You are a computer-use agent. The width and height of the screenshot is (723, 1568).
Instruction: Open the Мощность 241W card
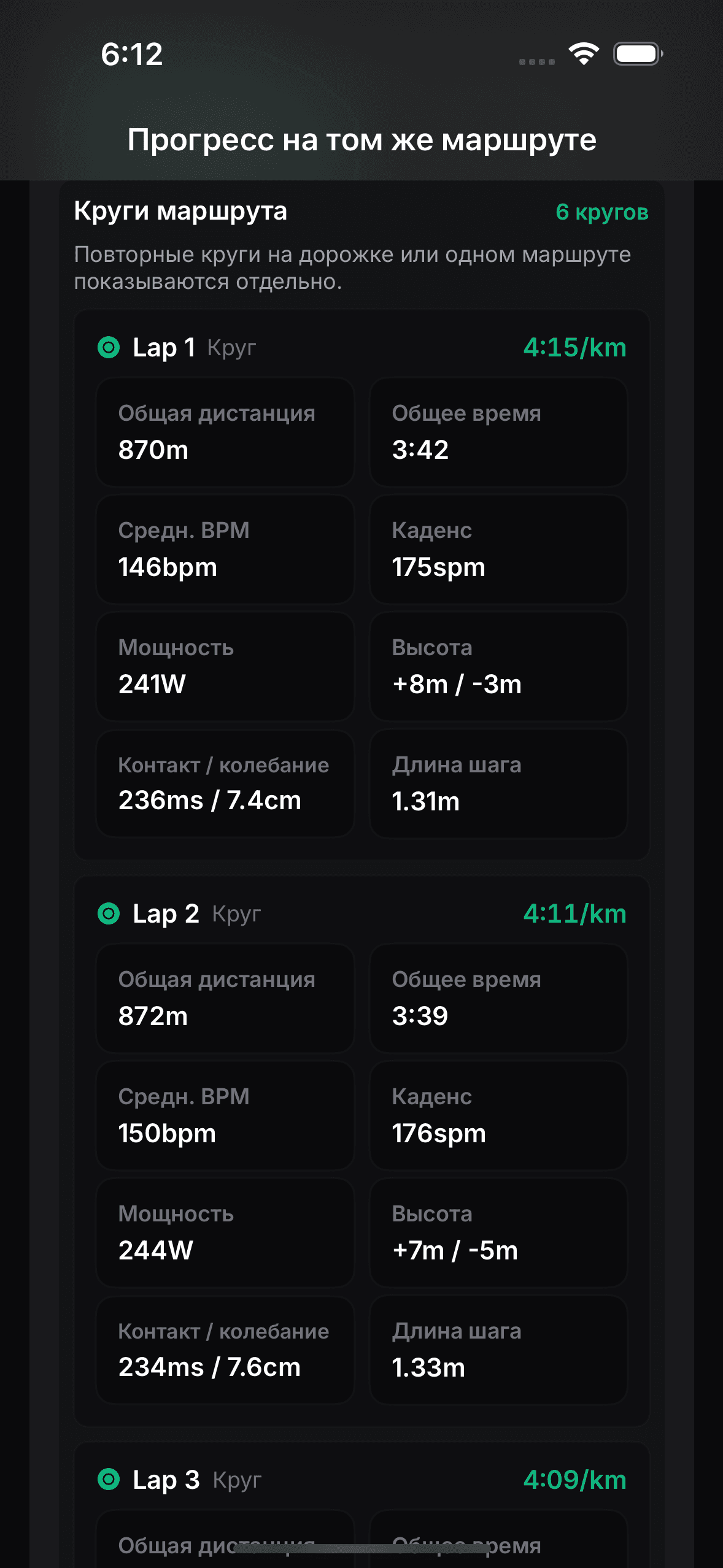[x=225, y=666]
